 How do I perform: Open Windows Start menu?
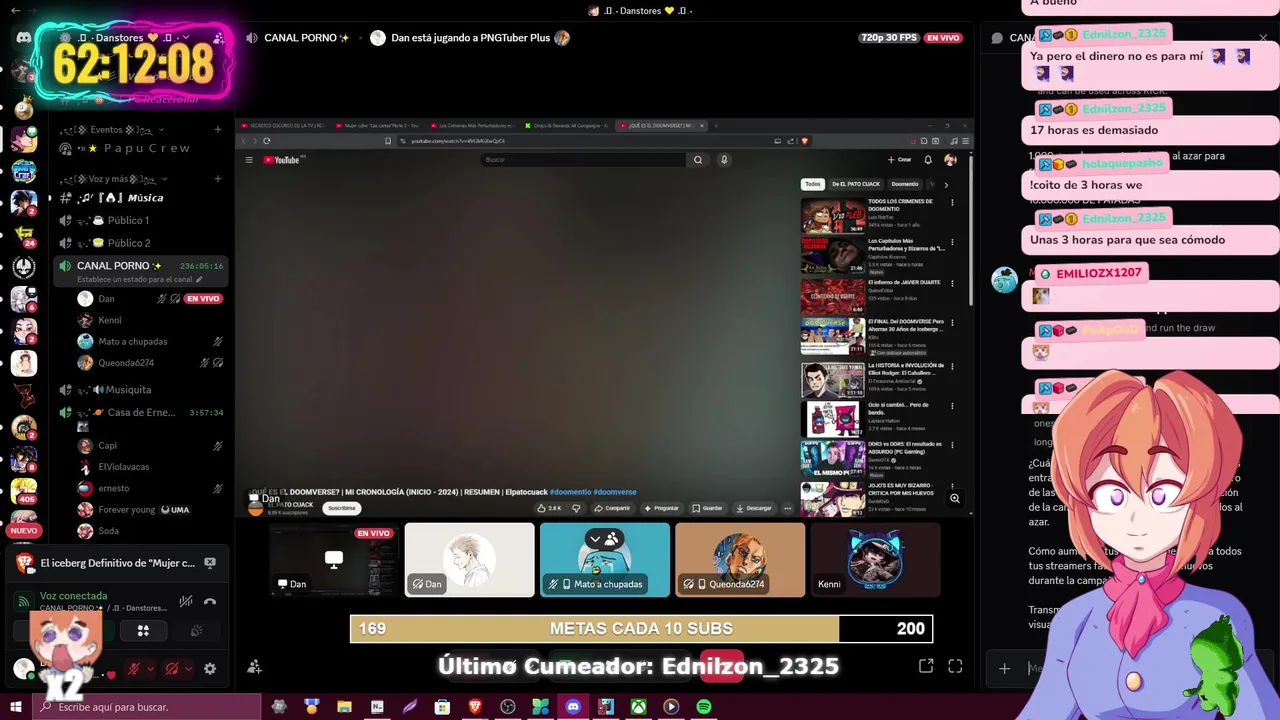coord(16,707)
